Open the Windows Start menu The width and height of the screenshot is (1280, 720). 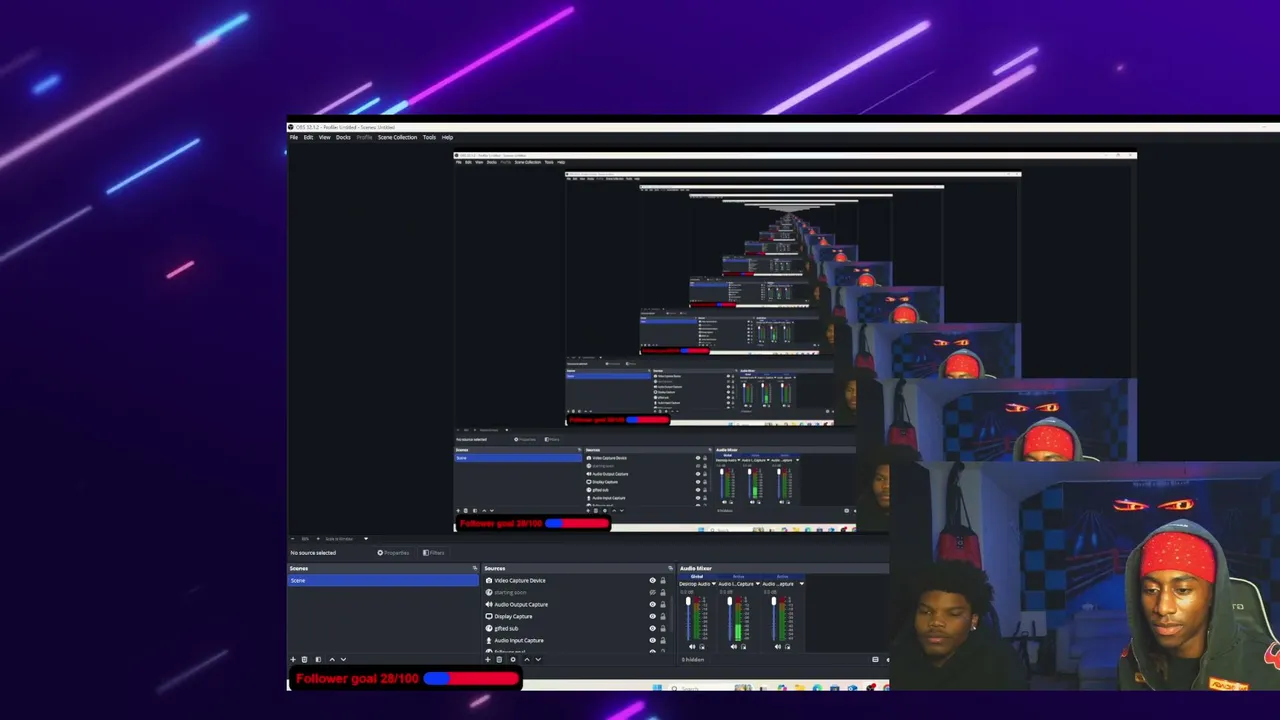658,688
